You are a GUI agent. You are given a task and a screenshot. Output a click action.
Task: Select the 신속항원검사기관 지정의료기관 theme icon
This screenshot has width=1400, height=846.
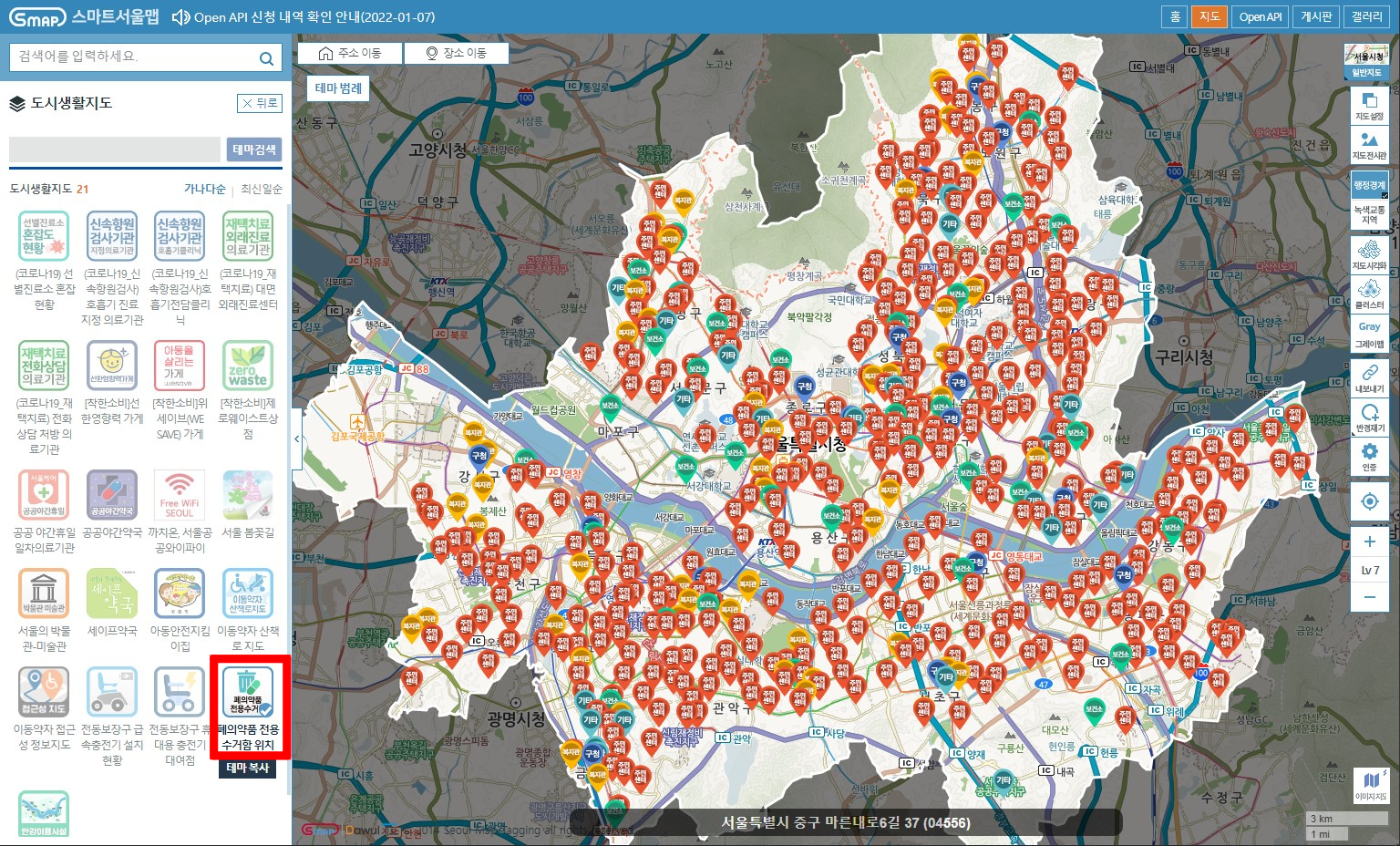pos(112,236)
